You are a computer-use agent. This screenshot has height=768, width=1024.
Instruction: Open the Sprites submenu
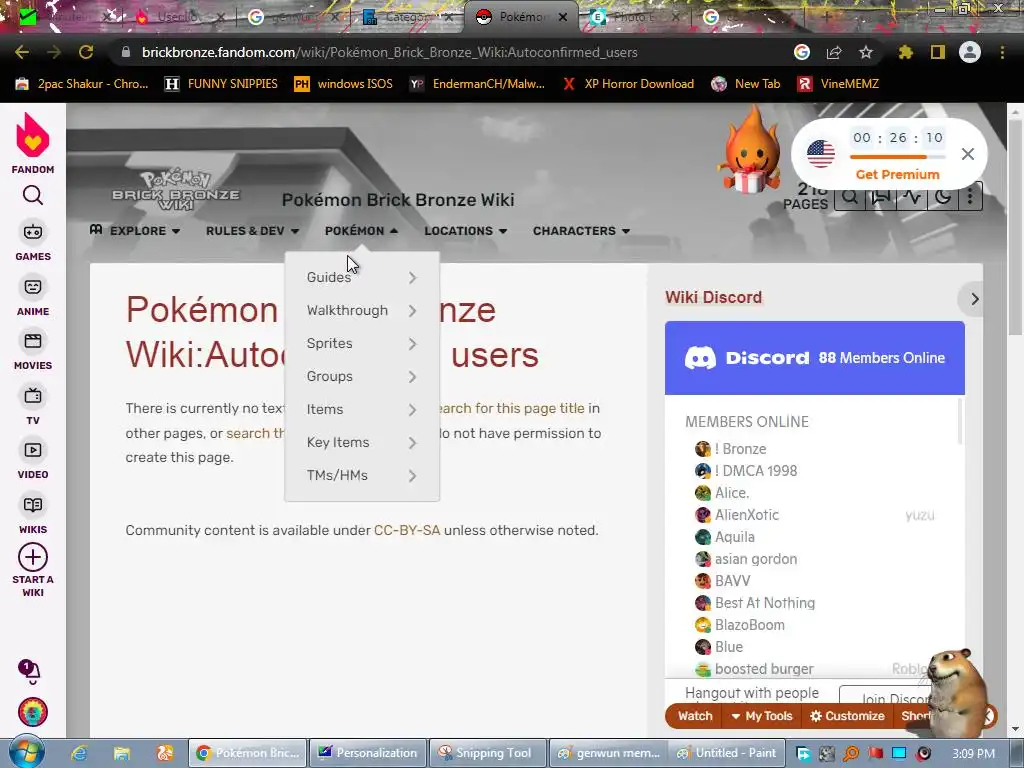pos(362,344)
